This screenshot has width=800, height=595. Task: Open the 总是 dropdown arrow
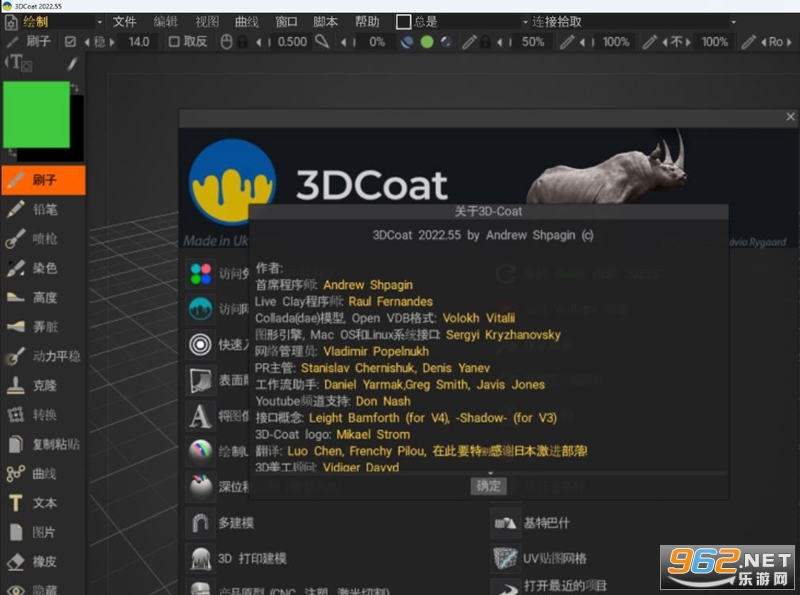pyautogui.click(x=525, y=22)
